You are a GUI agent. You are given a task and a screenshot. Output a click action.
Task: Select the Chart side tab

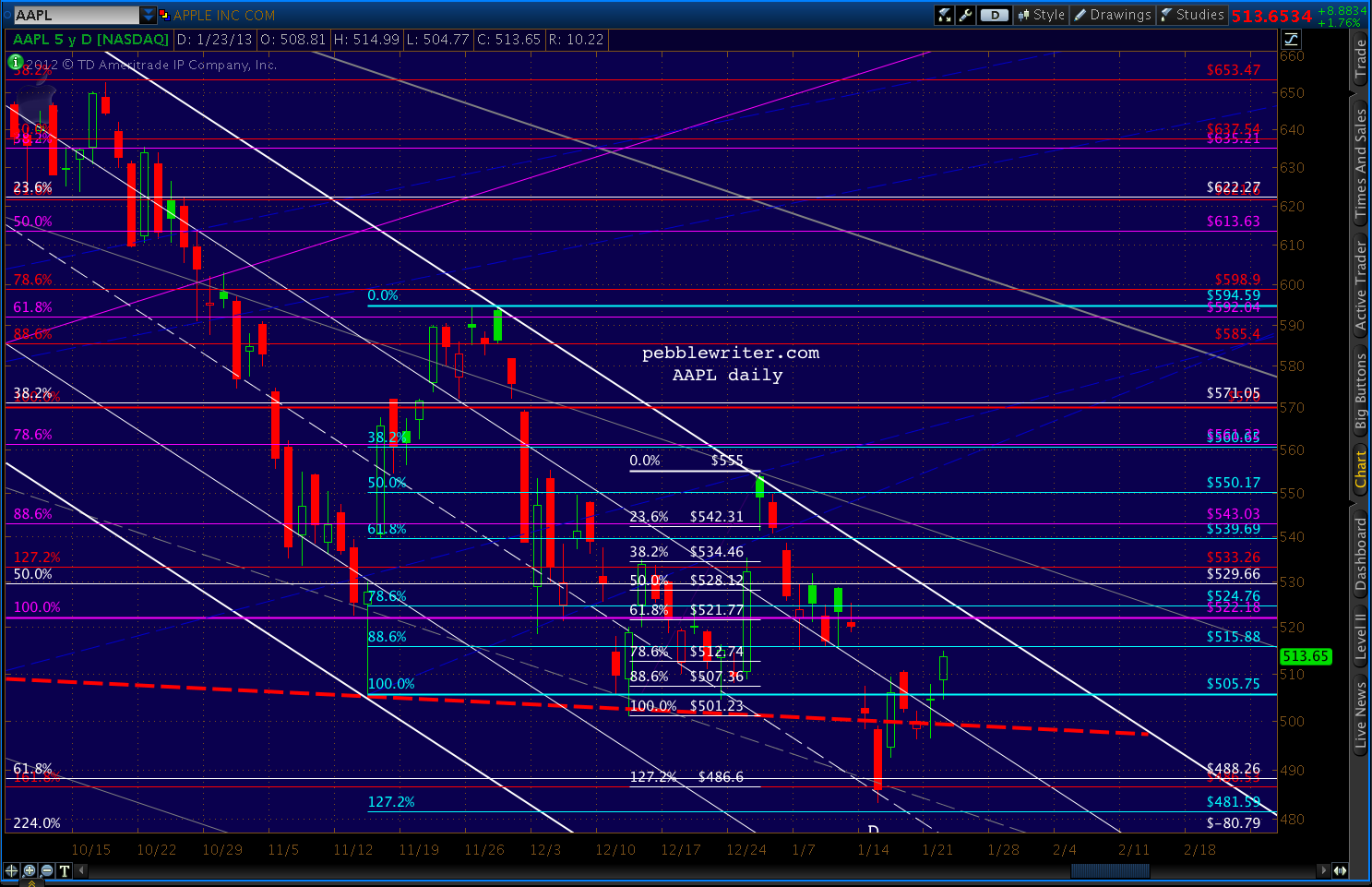point(1360,469)
